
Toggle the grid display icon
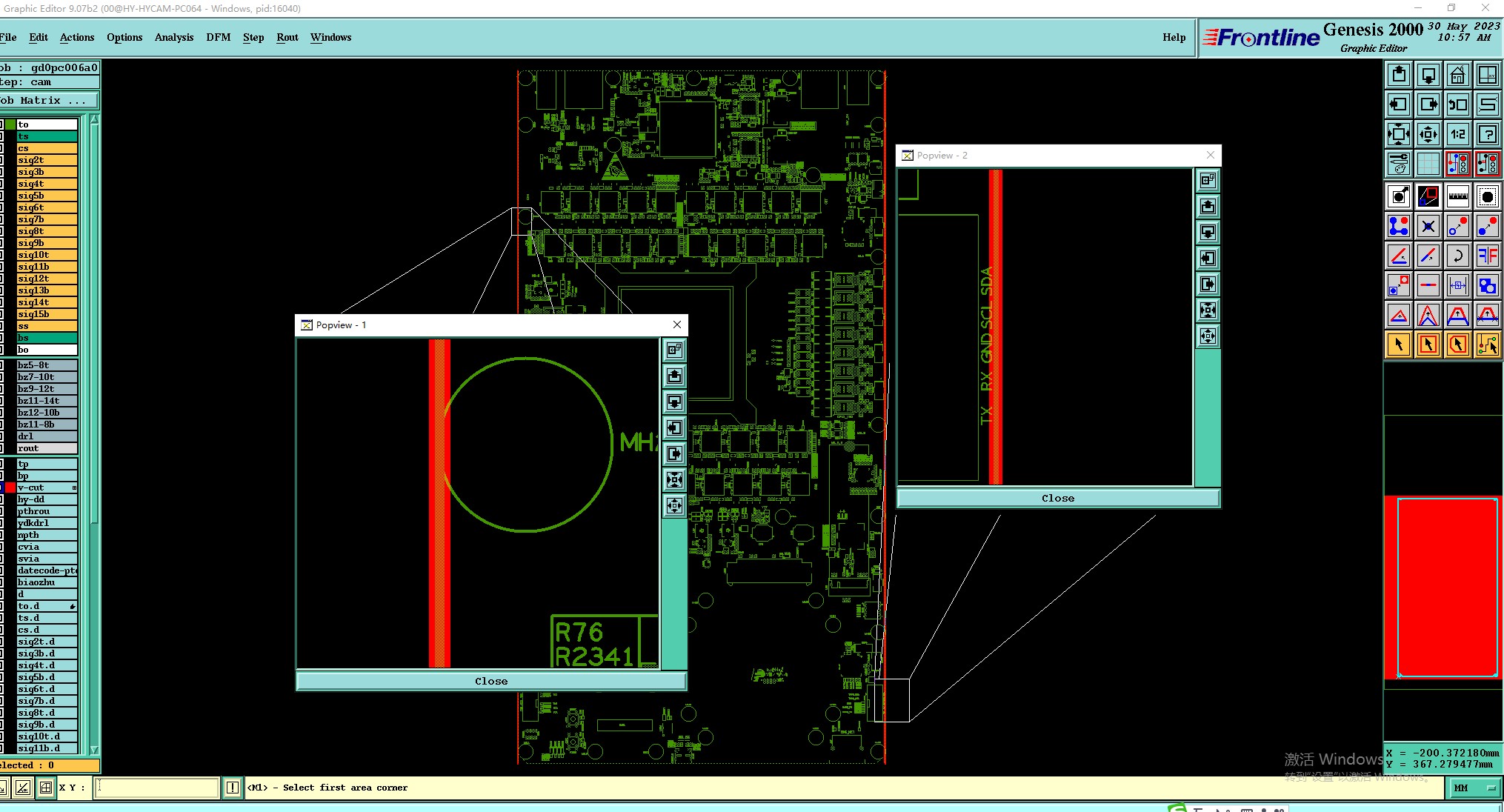1428,163
